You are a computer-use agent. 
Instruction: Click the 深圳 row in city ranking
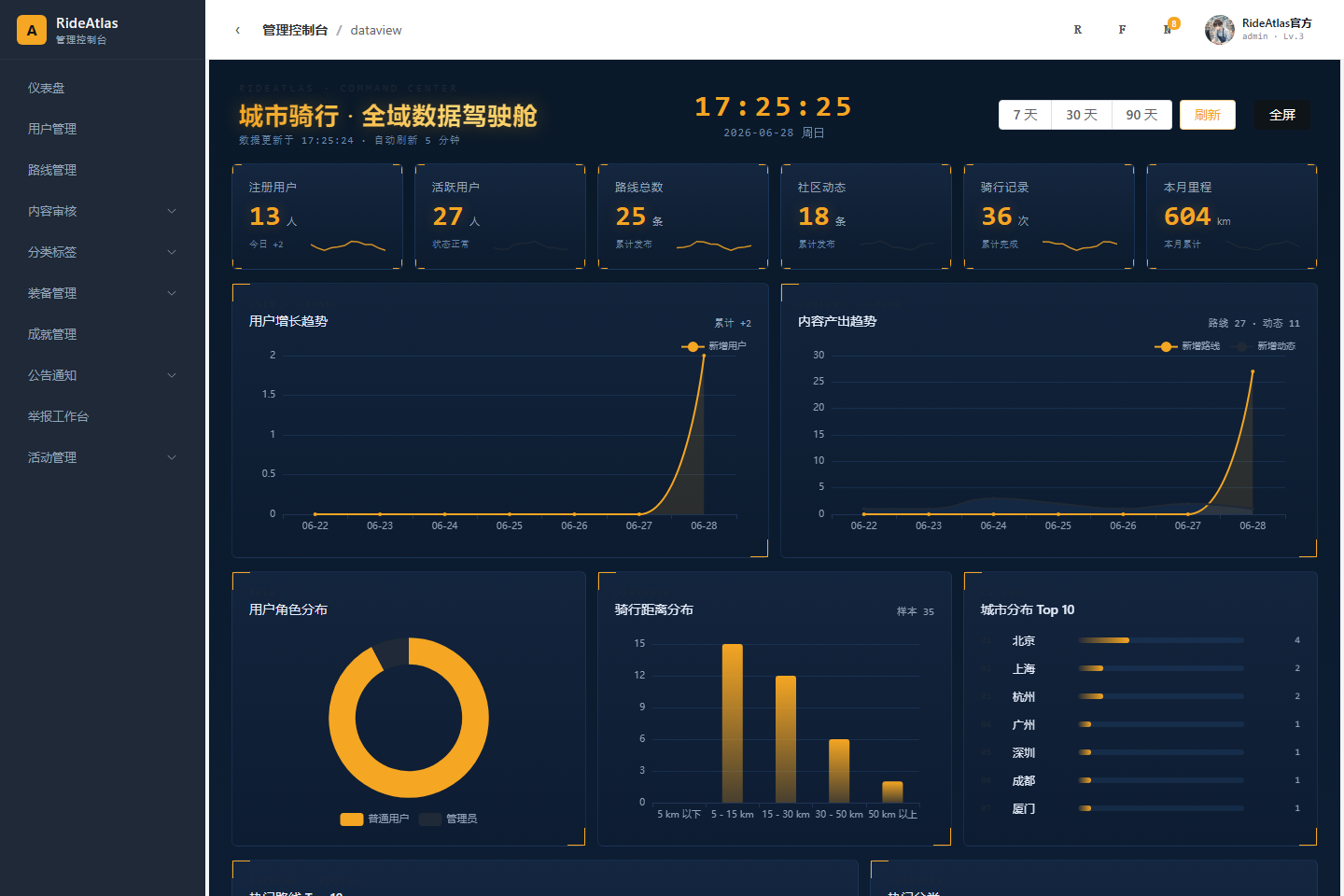(1141, 752)
